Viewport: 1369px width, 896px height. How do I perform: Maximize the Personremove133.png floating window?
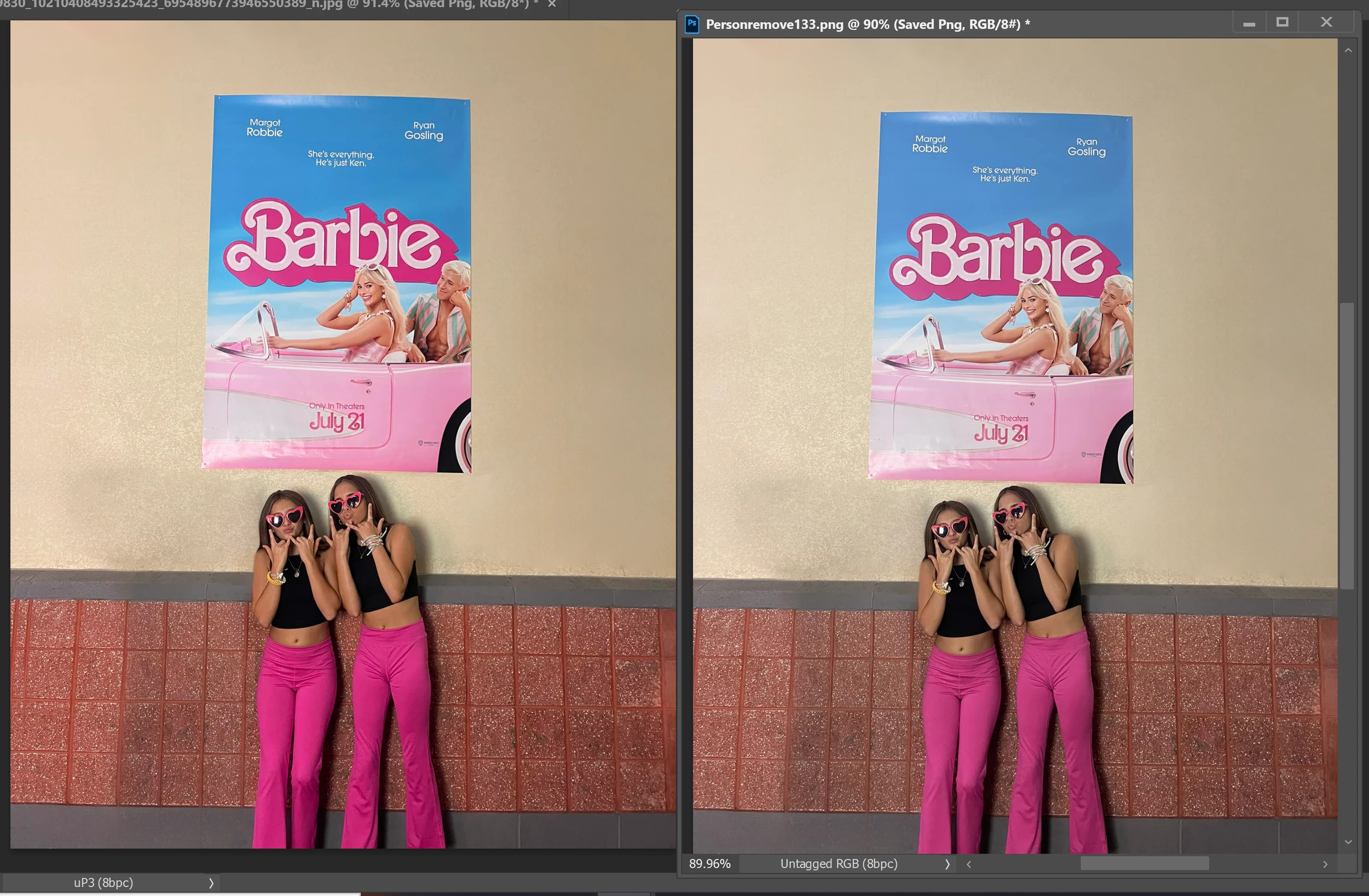point(1282,22)
